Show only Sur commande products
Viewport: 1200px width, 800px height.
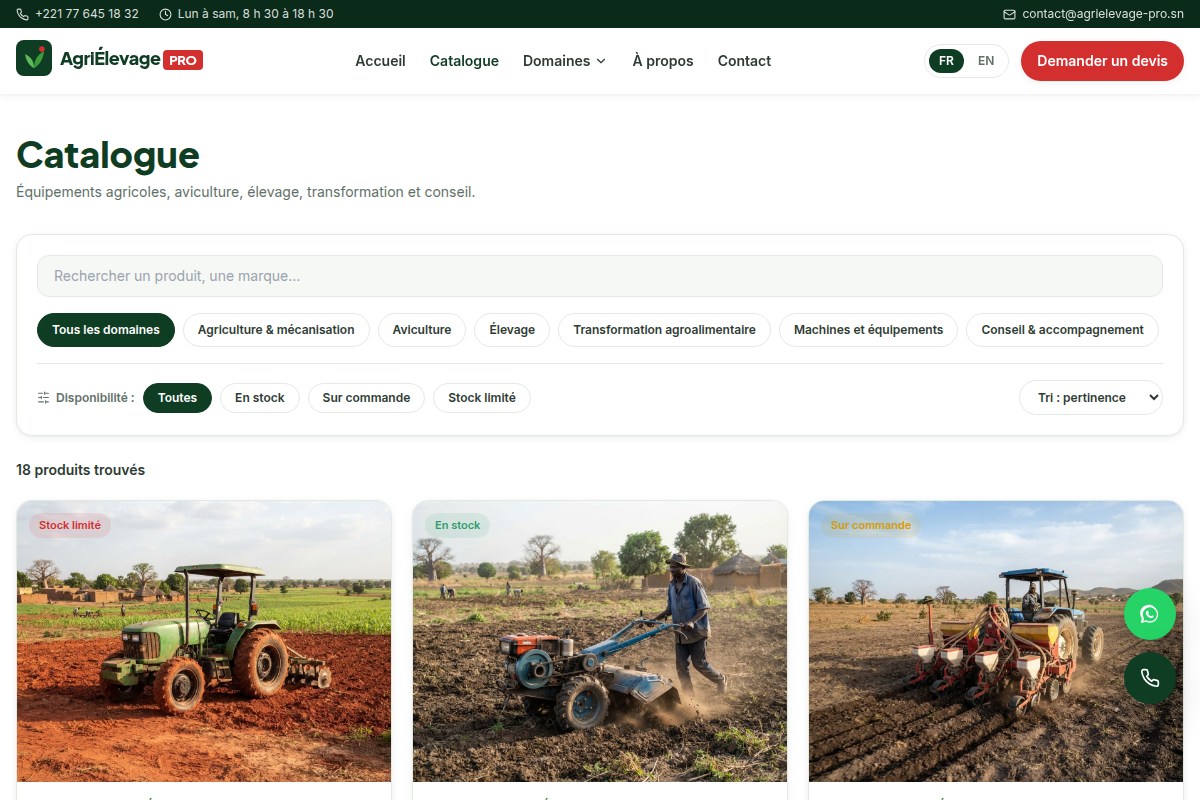point(366,398)
